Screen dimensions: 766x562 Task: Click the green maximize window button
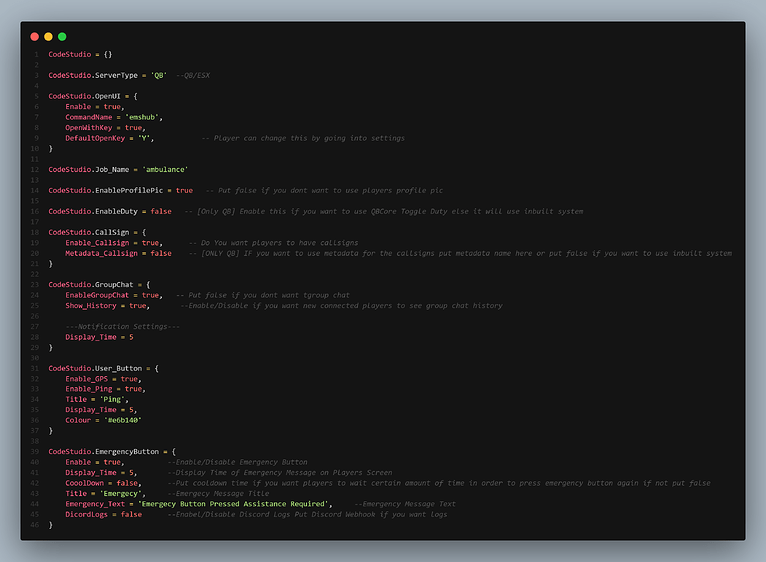[x=62, y=36]
